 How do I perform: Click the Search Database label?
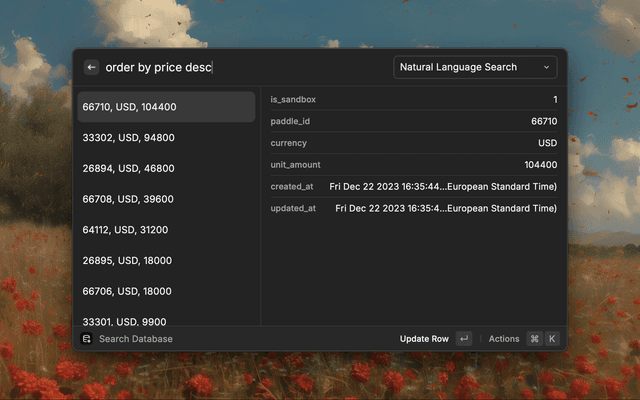point(136,339)
